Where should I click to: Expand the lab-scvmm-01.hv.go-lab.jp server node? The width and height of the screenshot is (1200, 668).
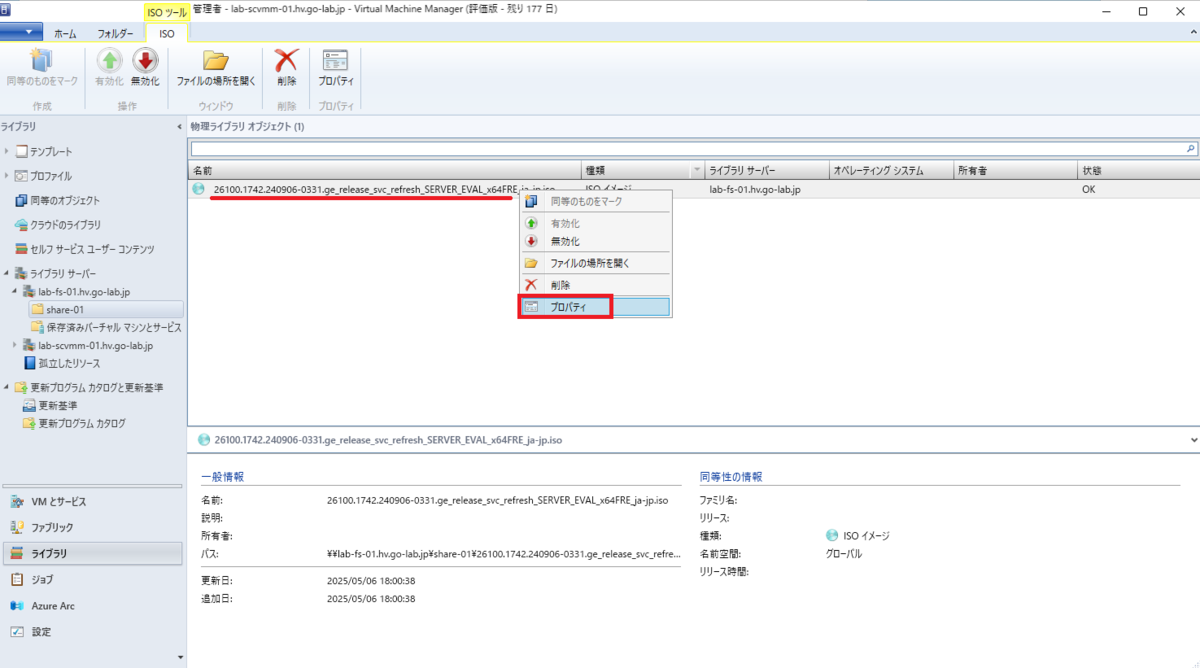click(15, 345)
